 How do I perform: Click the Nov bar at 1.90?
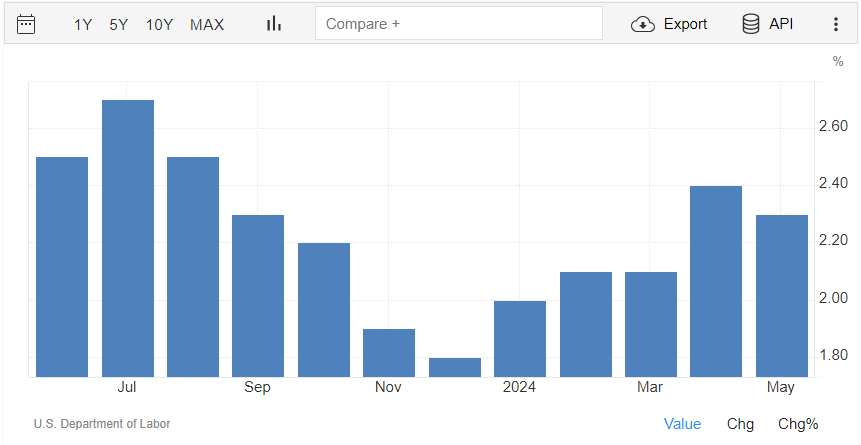pos(389,353)
